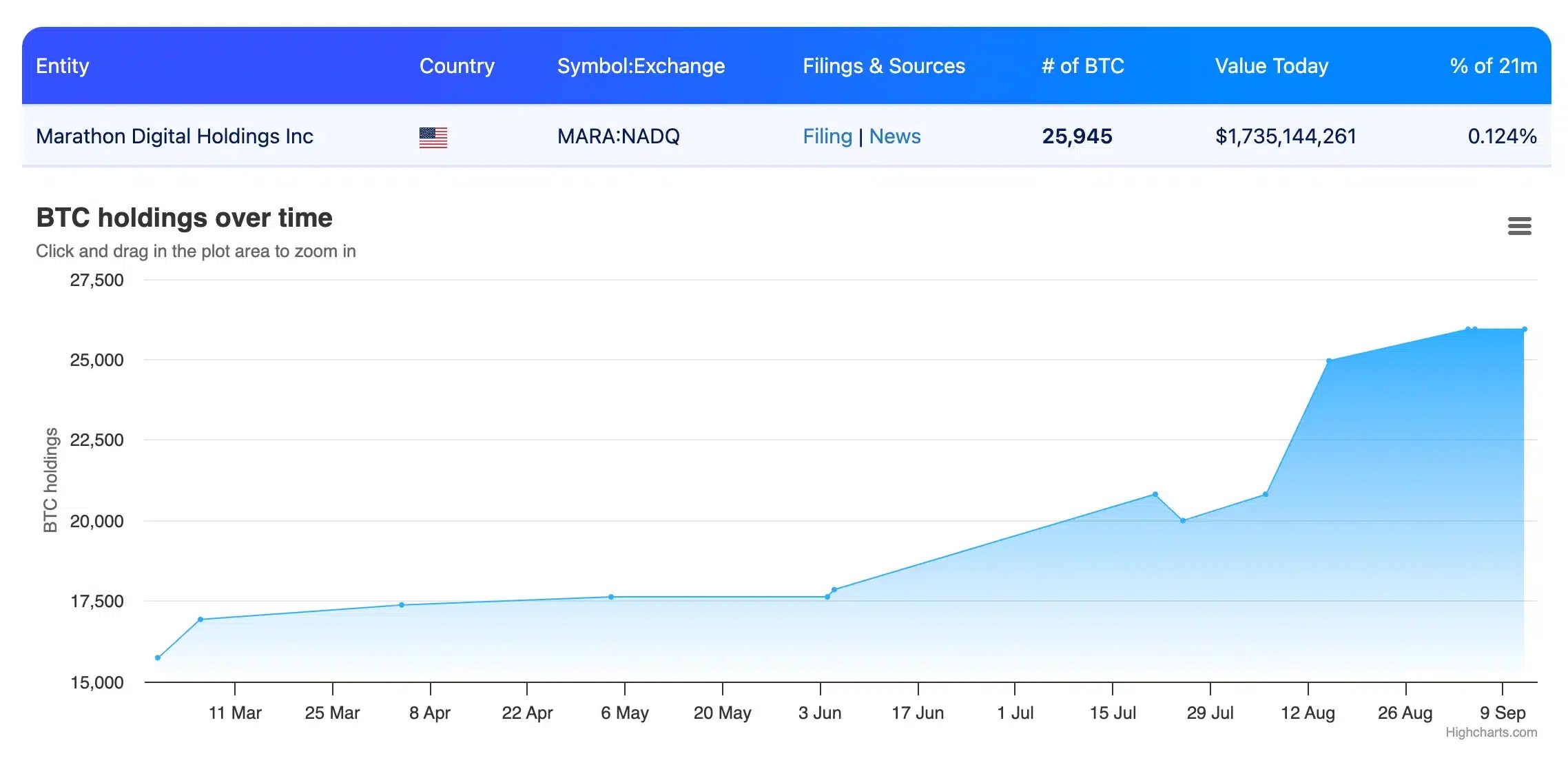Click the # of BTC column header
This screenshot has width=1568, height=765.
(x=1082, y=66)
